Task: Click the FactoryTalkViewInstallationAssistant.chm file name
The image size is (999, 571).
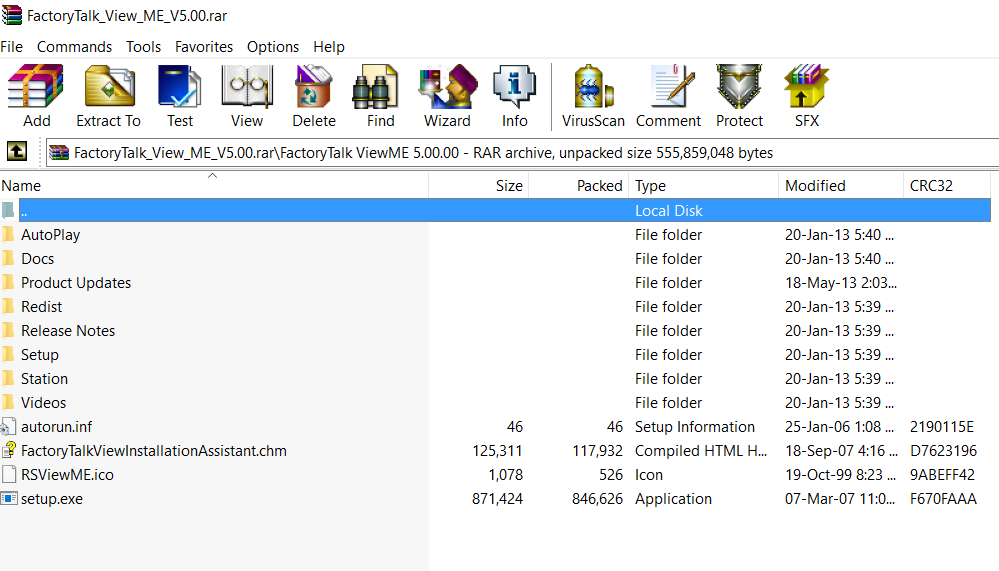Action: click(154, 451)
